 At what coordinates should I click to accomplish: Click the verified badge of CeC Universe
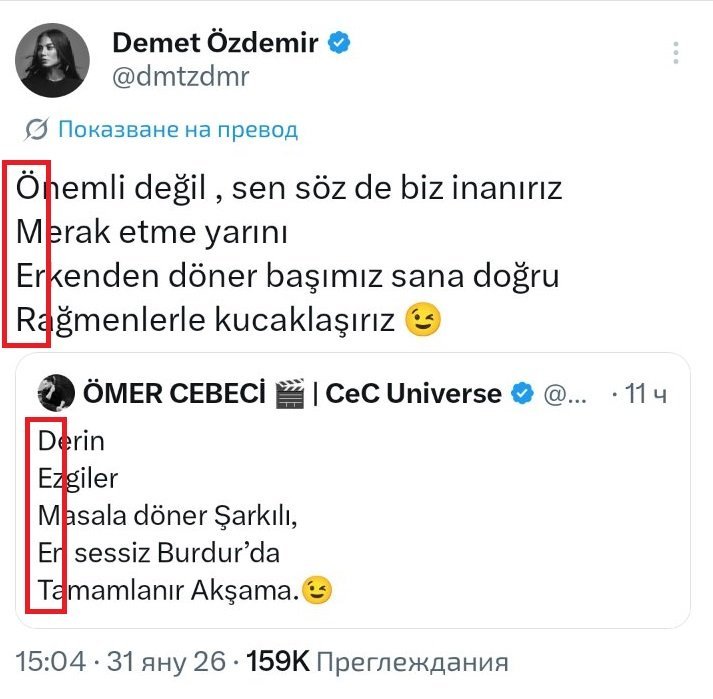coord(522,393)
